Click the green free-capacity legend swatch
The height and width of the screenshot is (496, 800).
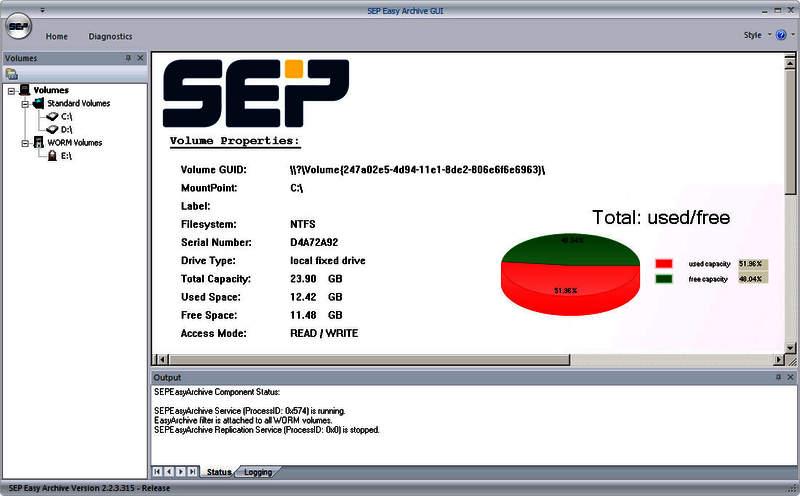[x=664, y=279]
